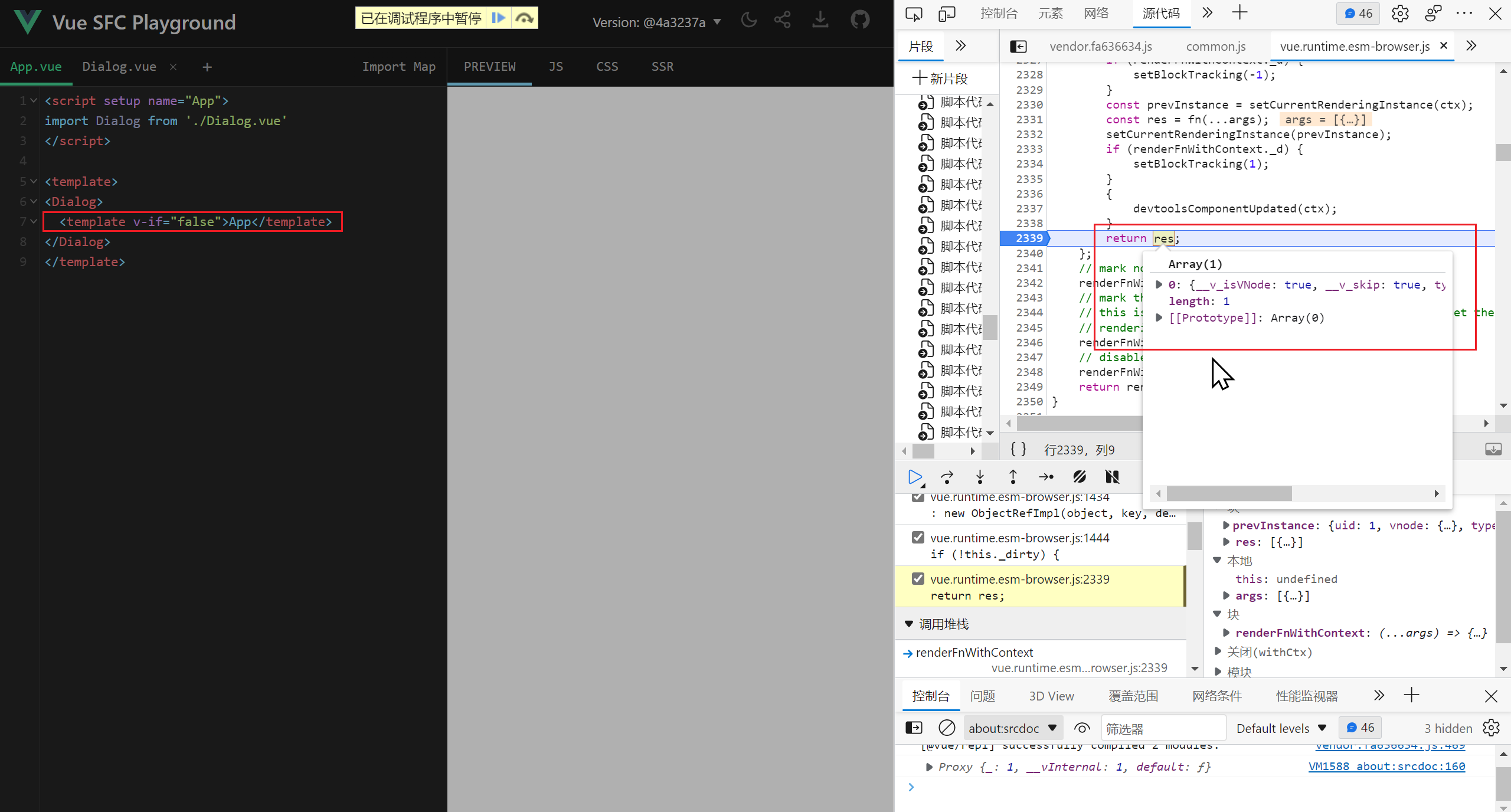This screenshot has height=812, width=1511.
Task: Disable the breakpoint at vue.runtime.esm-browser.js:1444
Action: pos(918,537)
